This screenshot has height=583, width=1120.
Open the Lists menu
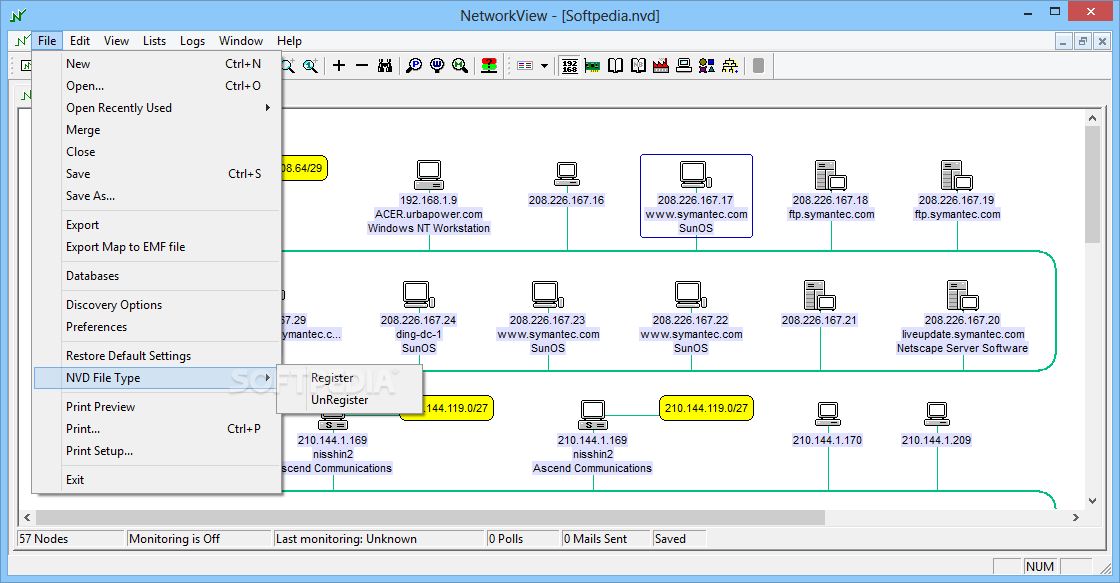tap(154, 41)
